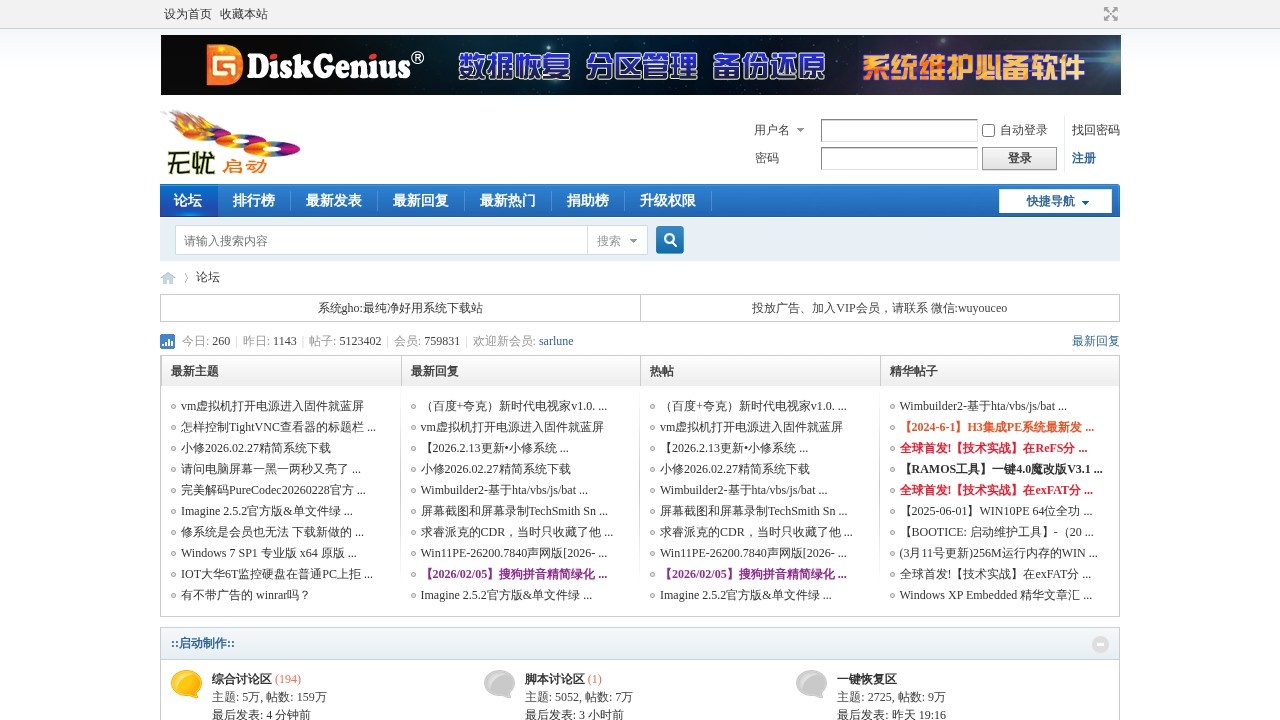Viewport: 1280px width, 720px height.
Task: Open 综合讨论区 via its chat bubble icon
Action: click(186, 684)
